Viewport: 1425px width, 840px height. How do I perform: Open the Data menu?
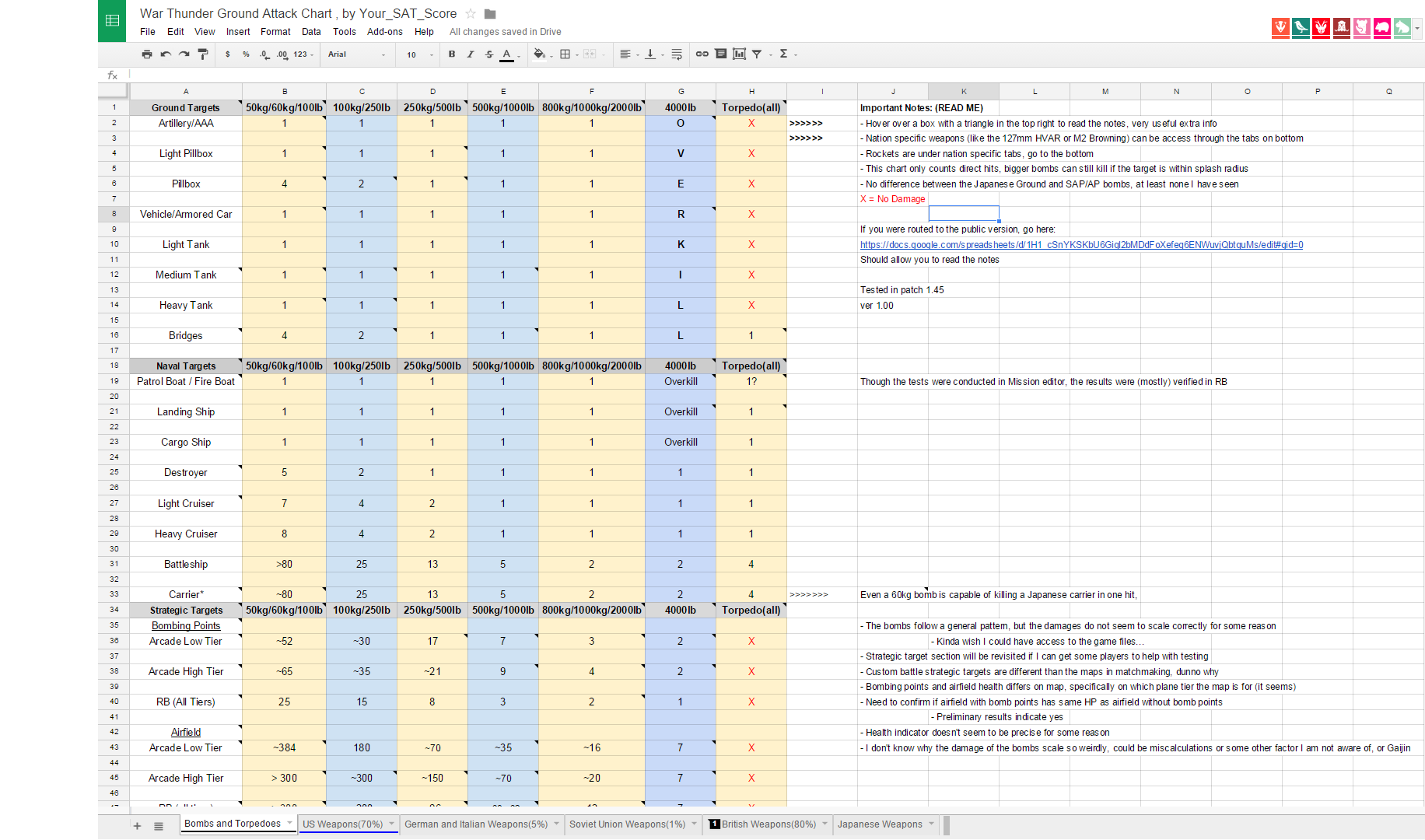pyautogui.click(x=311, y=32)
